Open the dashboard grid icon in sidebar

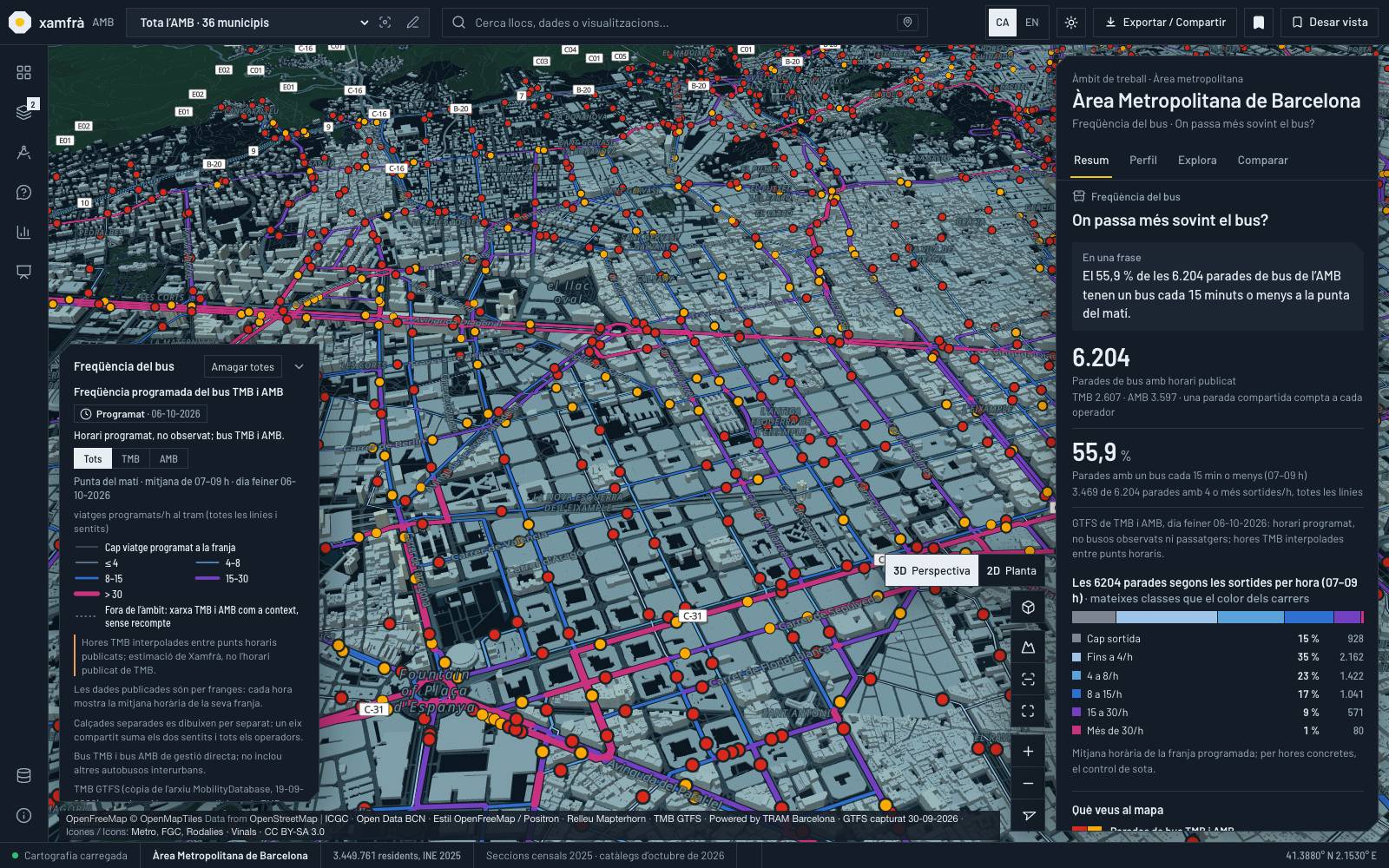[23, 72]
